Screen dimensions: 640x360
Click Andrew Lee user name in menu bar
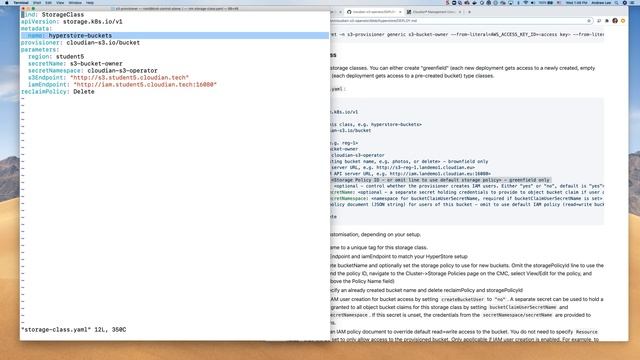[601, 2]
